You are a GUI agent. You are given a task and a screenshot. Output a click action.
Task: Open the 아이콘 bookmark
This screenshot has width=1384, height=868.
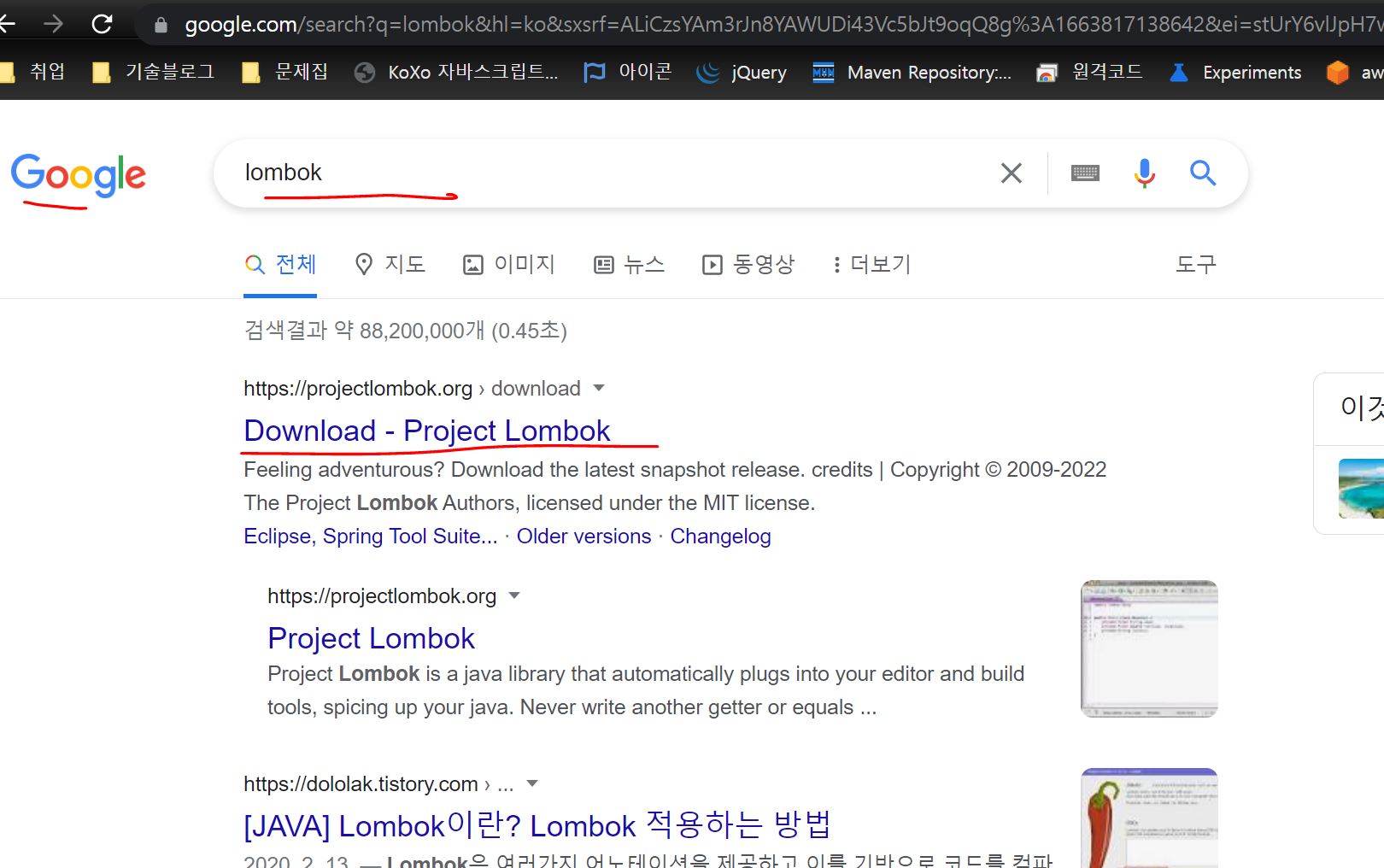point(628,72)
